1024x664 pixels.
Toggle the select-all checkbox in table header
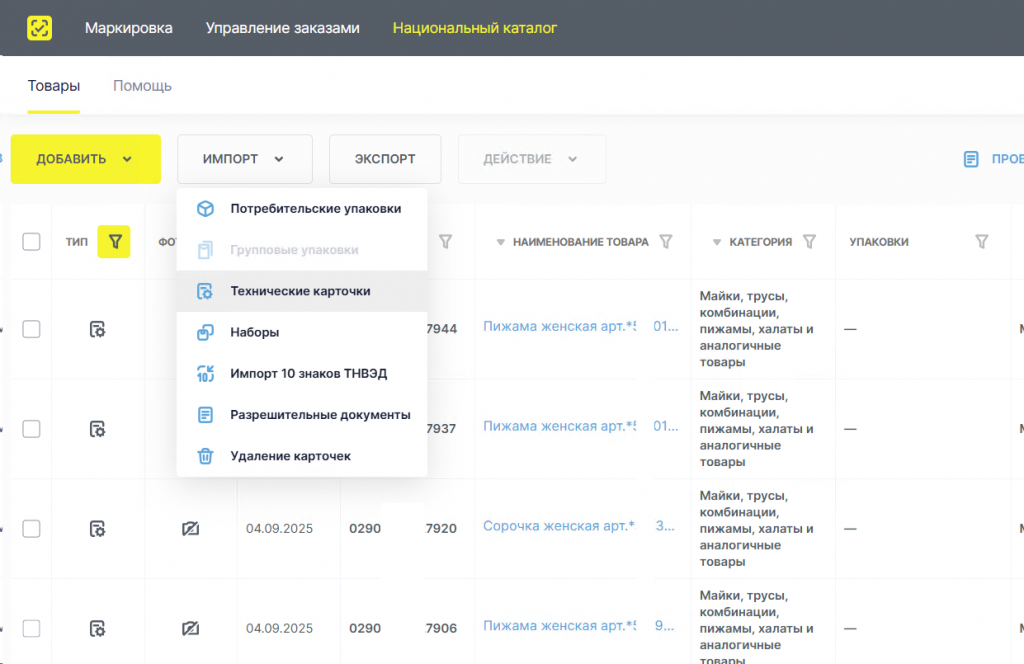point(31,241)
